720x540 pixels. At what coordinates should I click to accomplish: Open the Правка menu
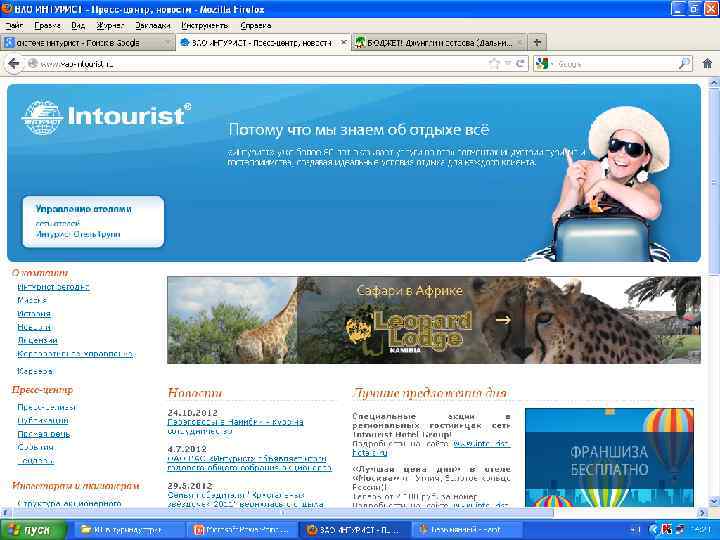pos(47,26)
